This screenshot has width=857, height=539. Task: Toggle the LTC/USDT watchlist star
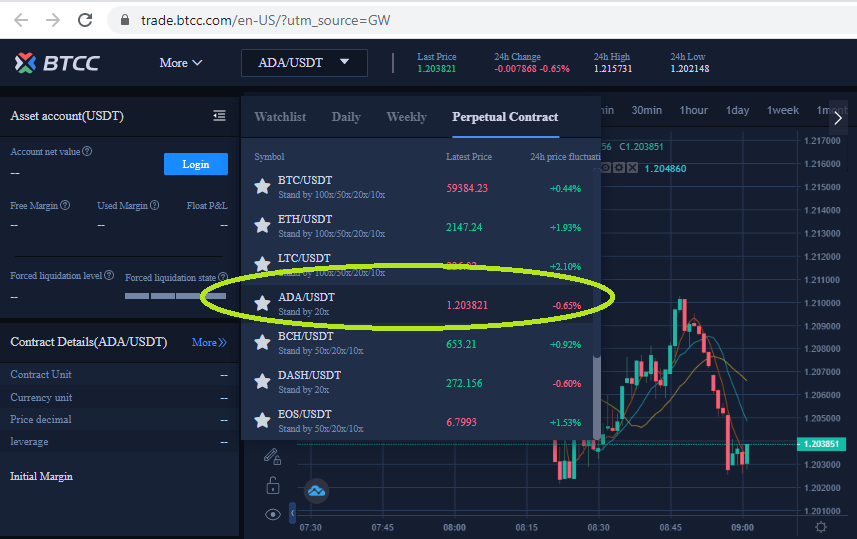[262, 264]
